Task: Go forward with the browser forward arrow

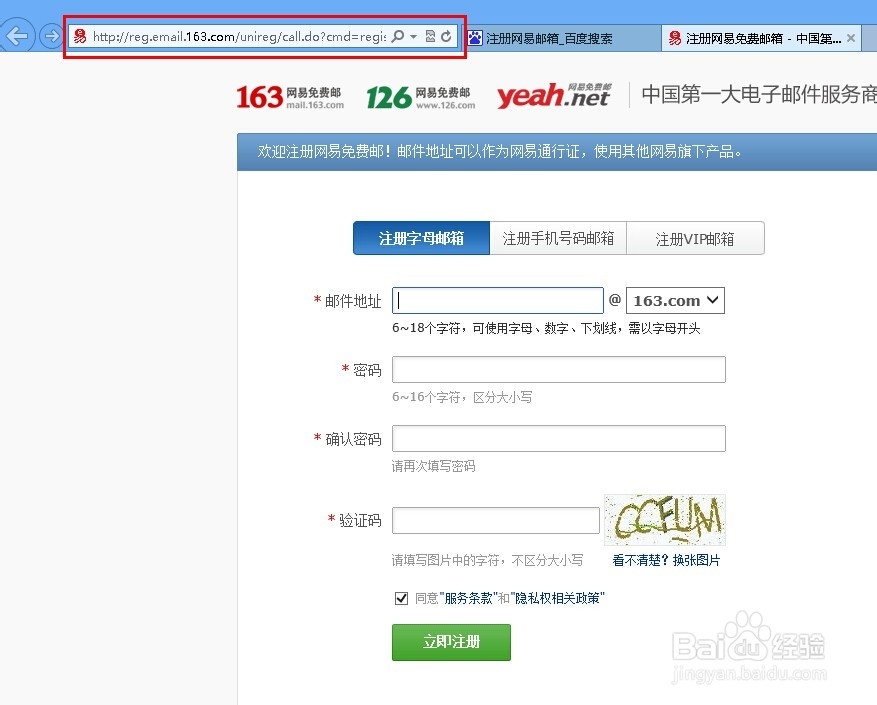Action: click(51, 36)
